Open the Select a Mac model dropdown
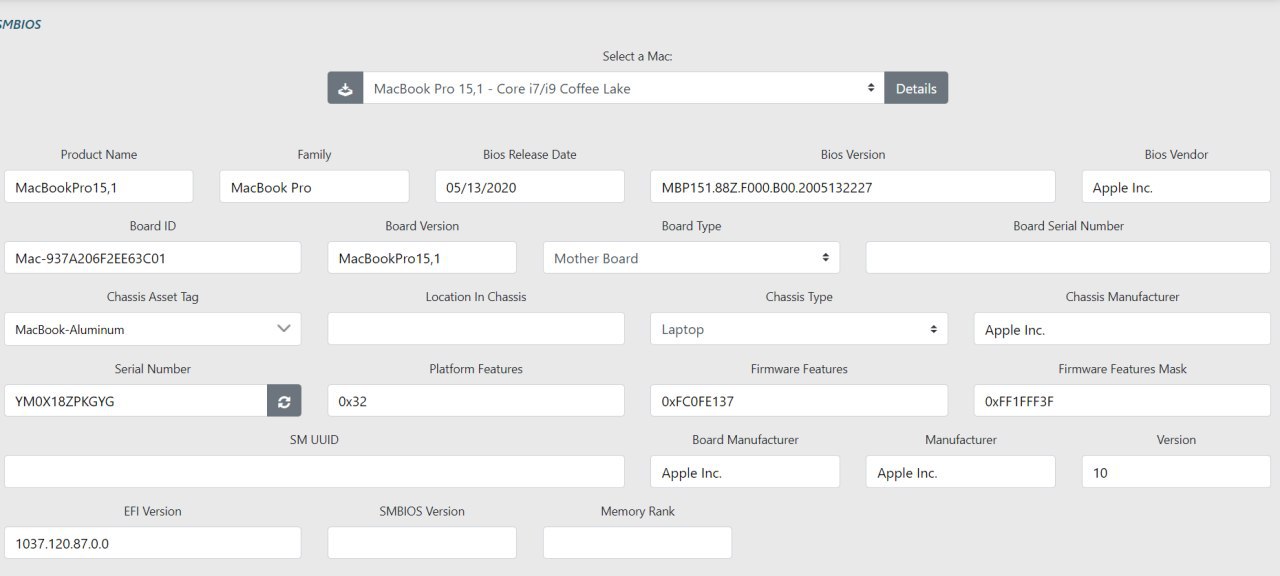Viewport: 1280px width, 576px height. click(x=624, y=88)
